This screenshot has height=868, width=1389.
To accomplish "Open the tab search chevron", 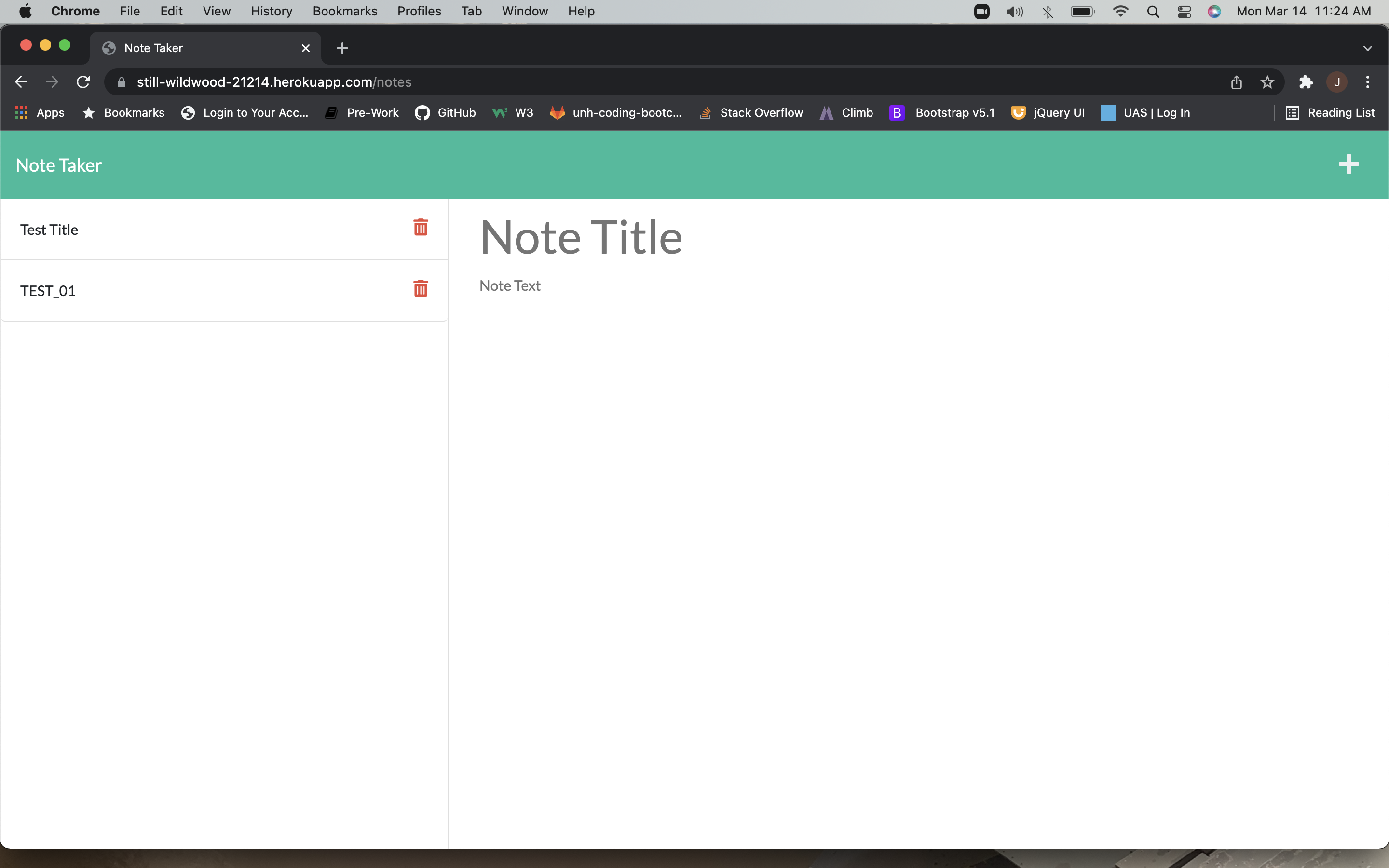I will [1367, 48].
